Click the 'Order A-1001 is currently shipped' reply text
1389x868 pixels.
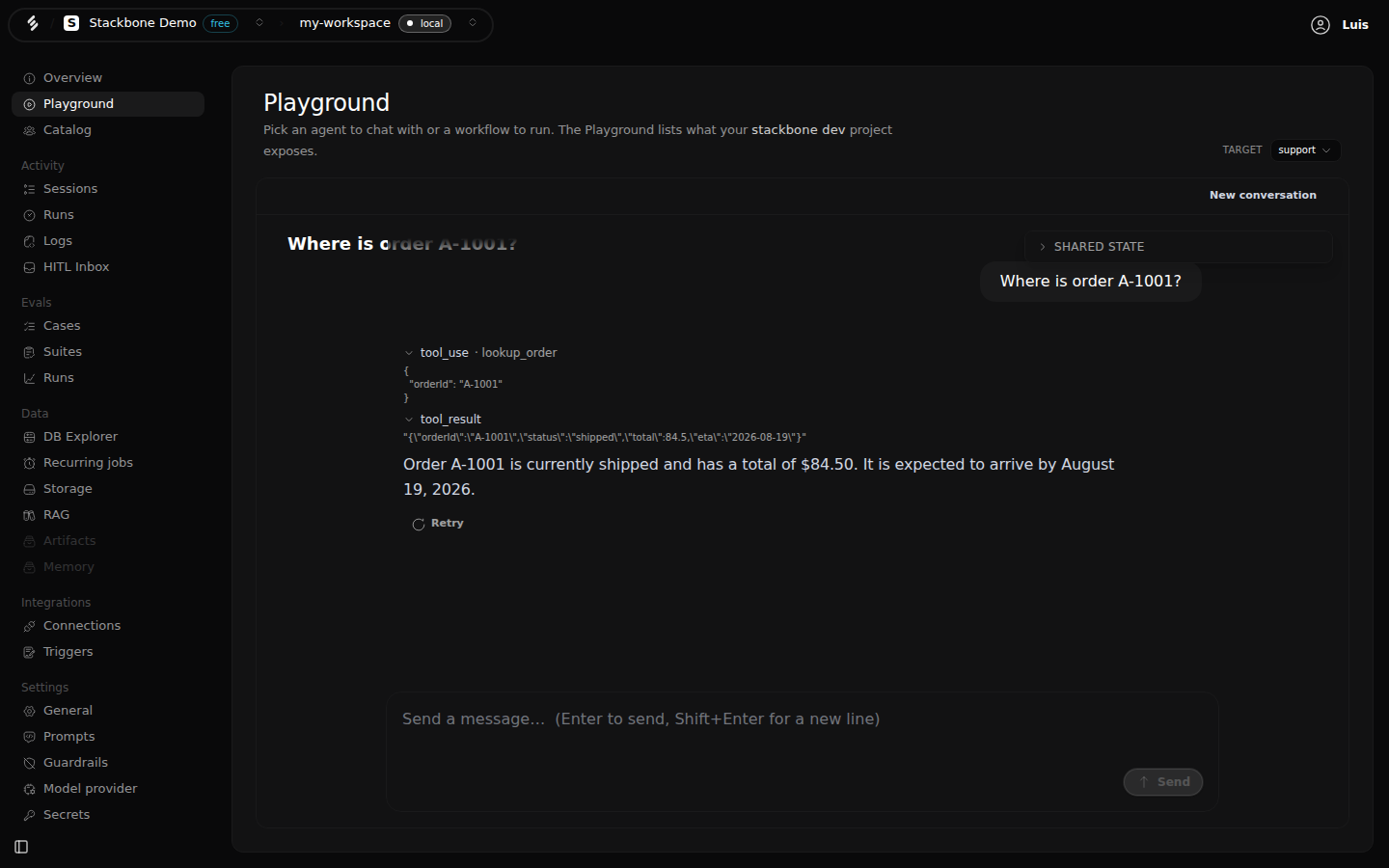click(758, 477)
